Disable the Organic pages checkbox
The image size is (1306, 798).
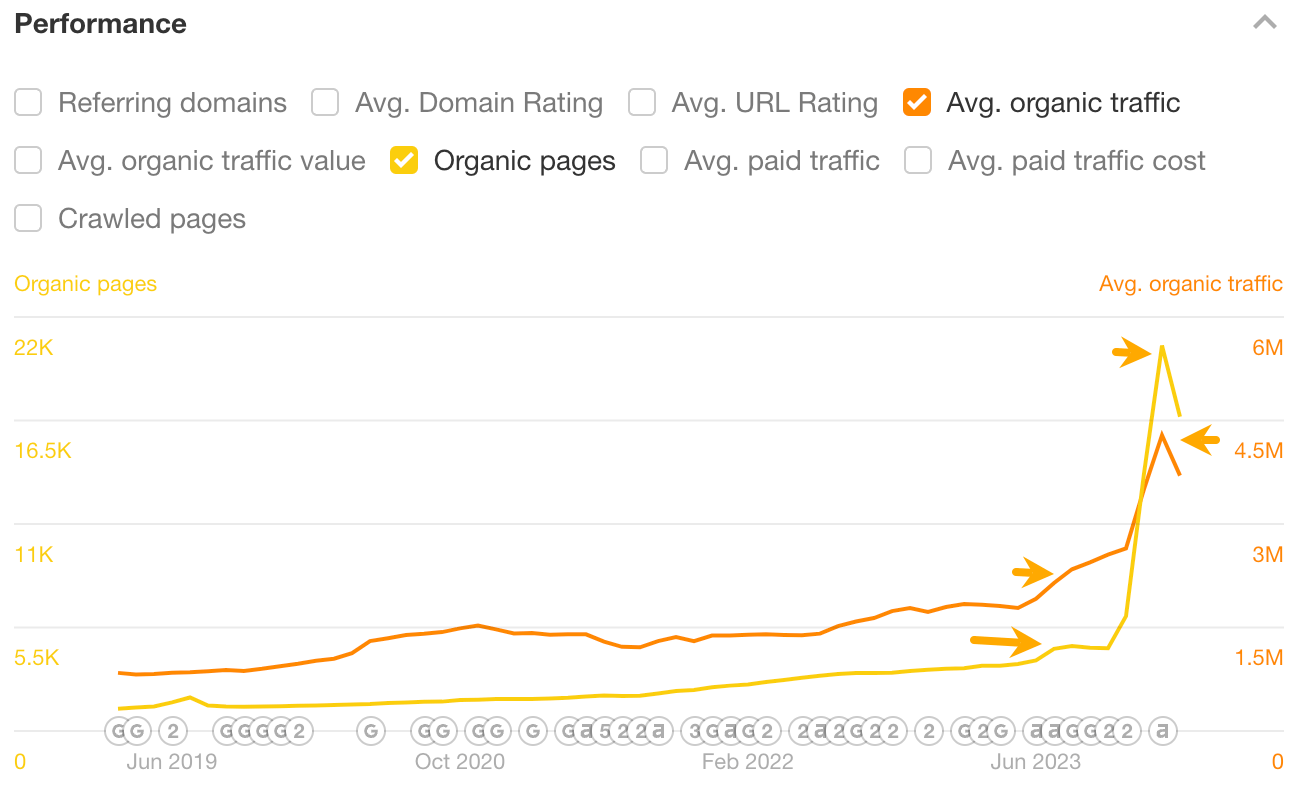(x=406, y=160)
